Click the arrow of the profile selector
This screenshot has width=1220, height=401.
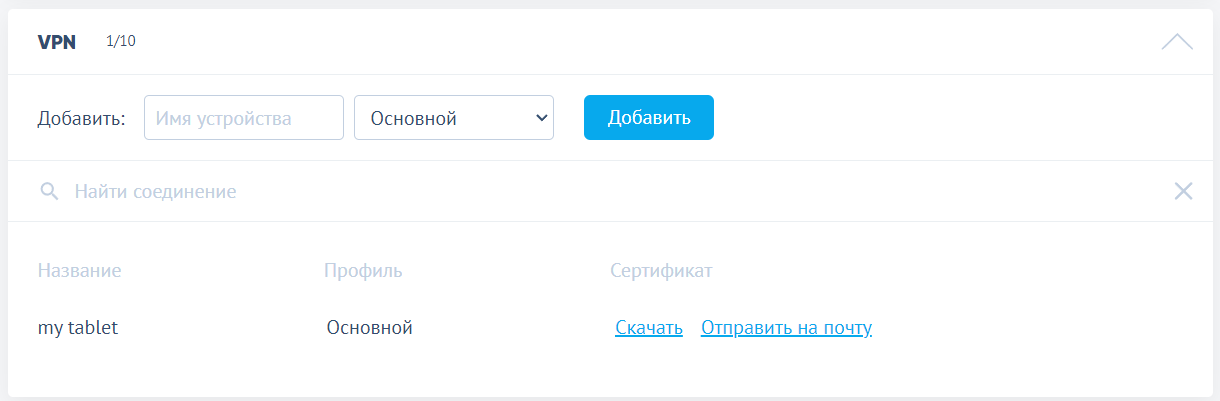pos(542,118)
